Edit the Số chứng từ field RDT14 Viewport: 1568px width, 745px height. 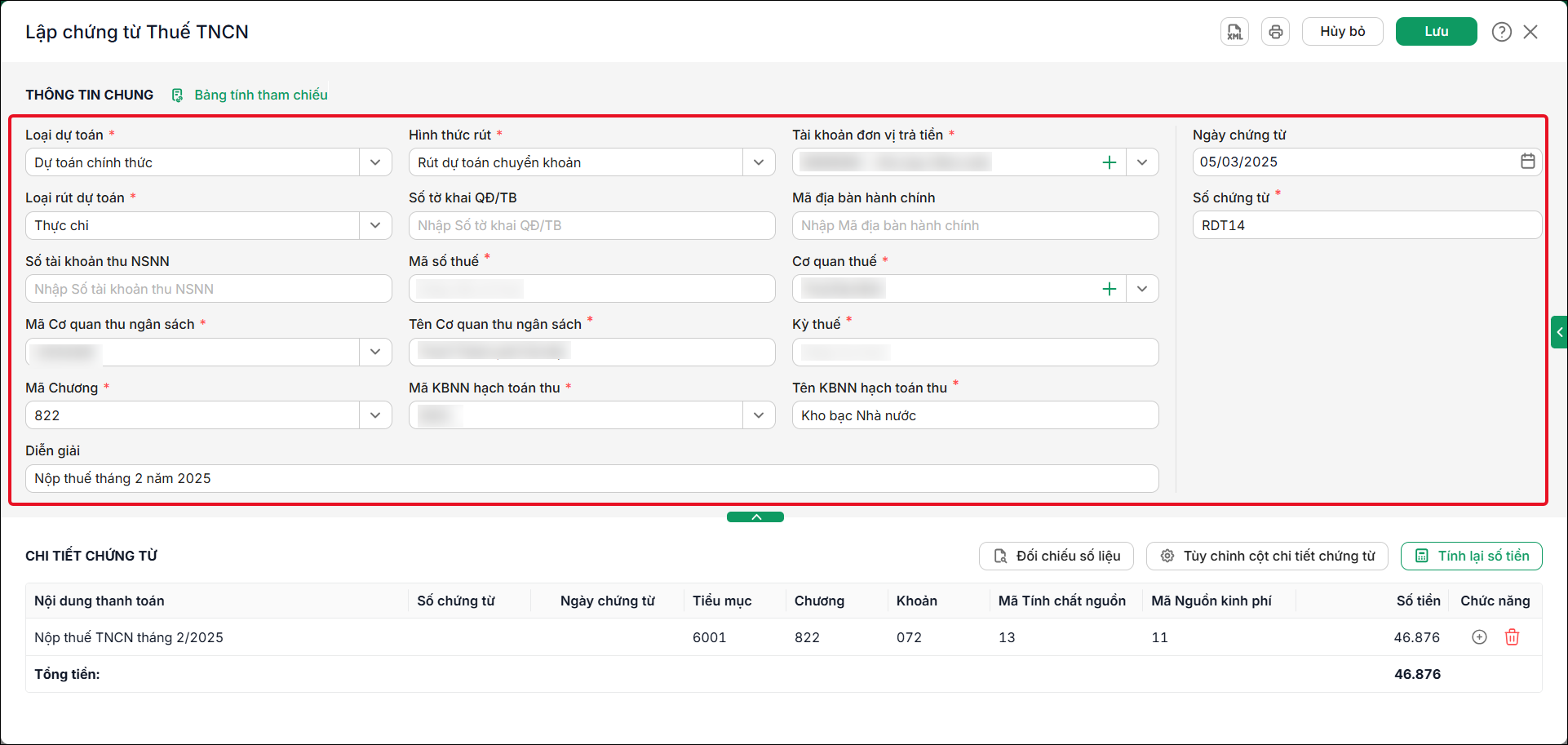click(x=1366, y=225)
